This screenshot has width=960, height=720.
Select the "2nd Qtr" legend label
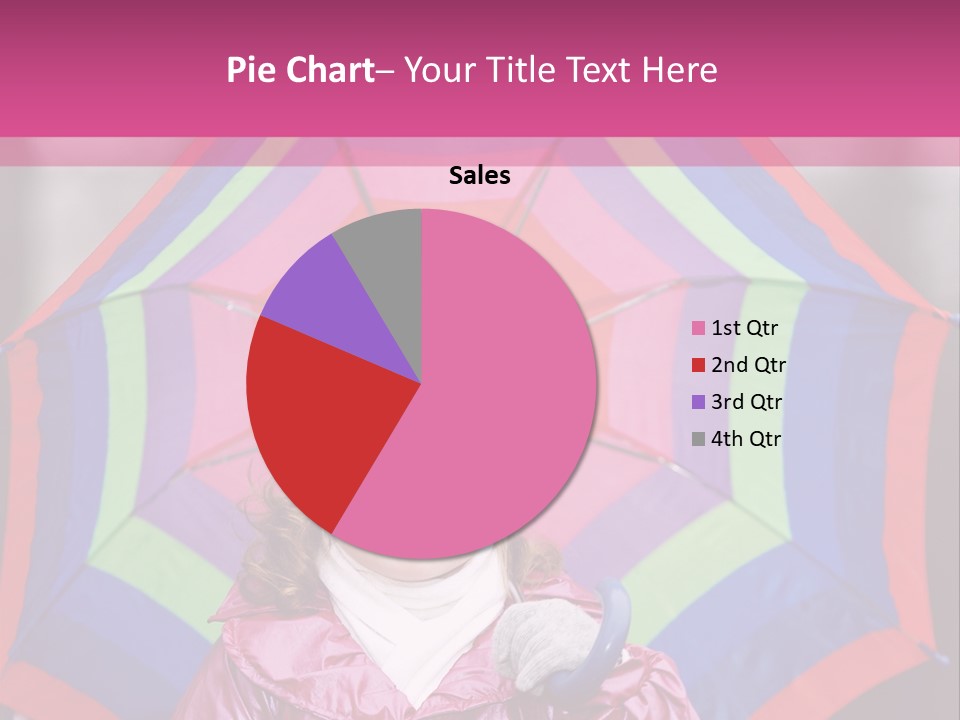(749, 365)
